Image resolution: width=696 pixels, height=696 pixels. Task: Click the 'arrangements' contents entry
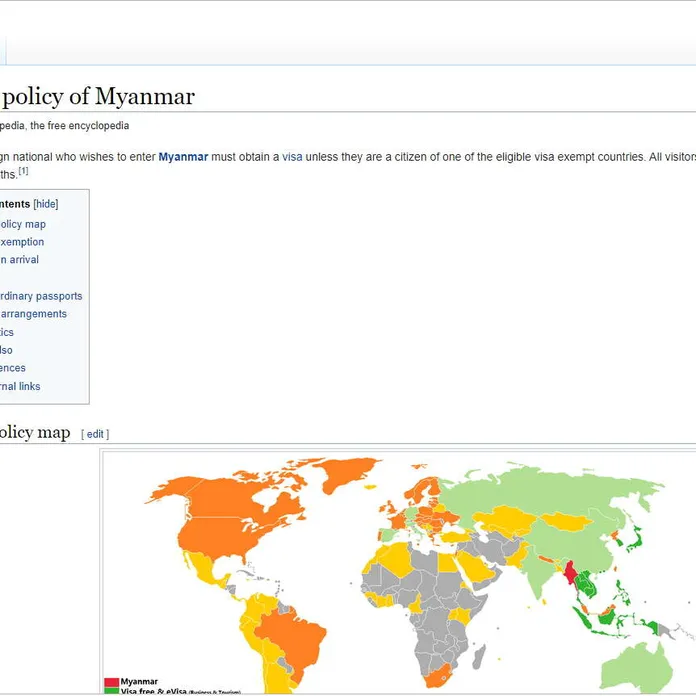33,314
